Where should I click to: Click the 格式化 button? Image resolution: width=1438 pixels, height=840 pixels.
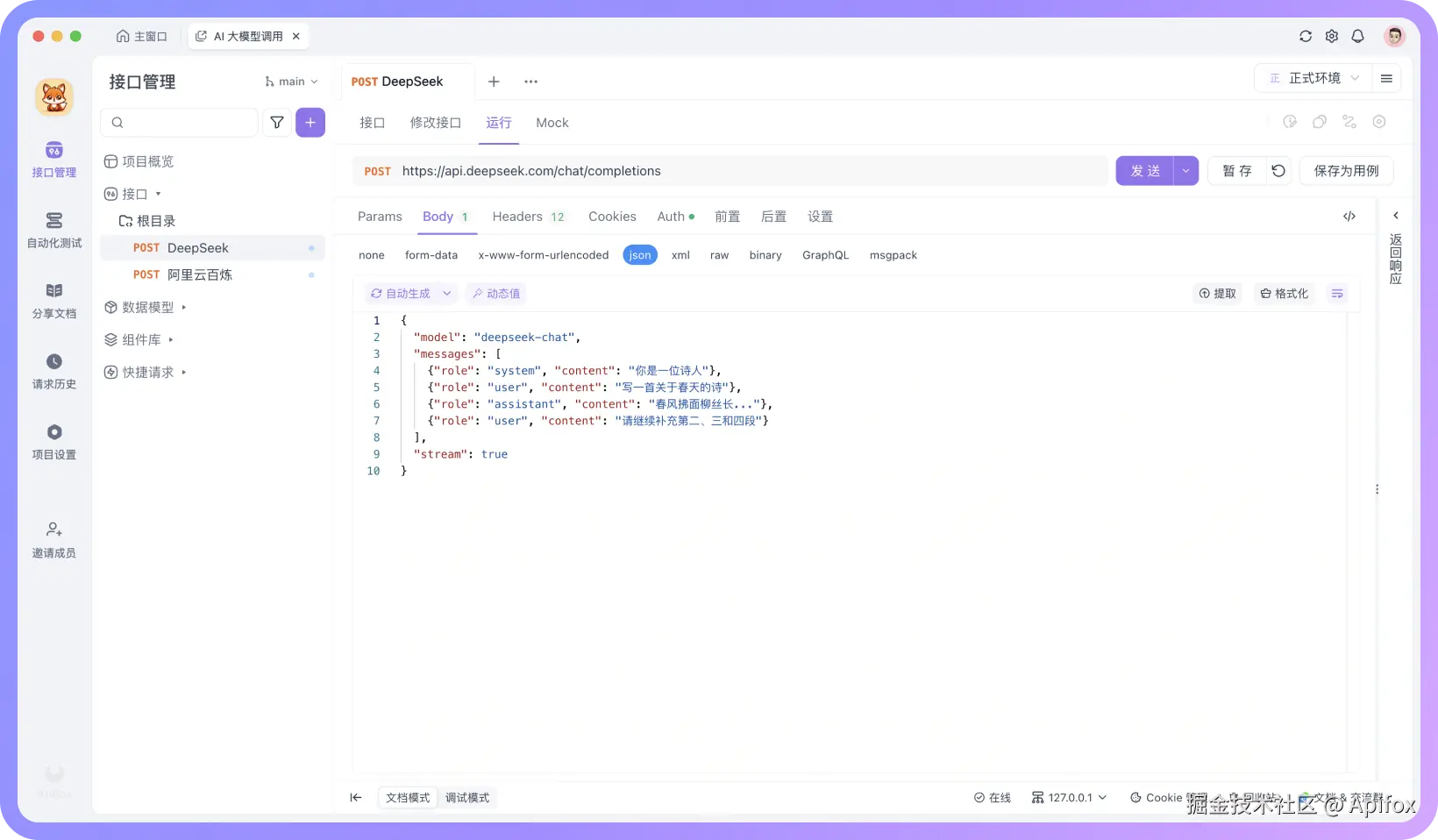coord(1285,294)
